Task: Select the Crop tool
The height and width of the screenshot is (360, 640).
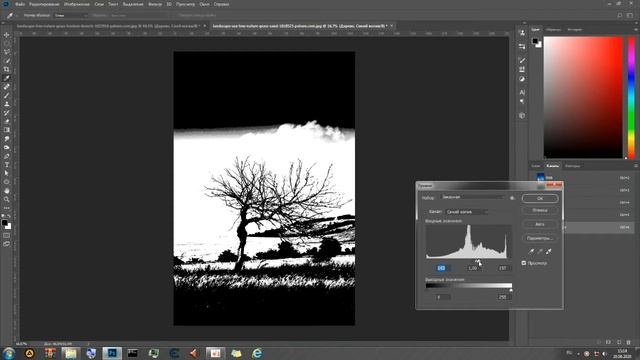Action: tap(7, 69)
